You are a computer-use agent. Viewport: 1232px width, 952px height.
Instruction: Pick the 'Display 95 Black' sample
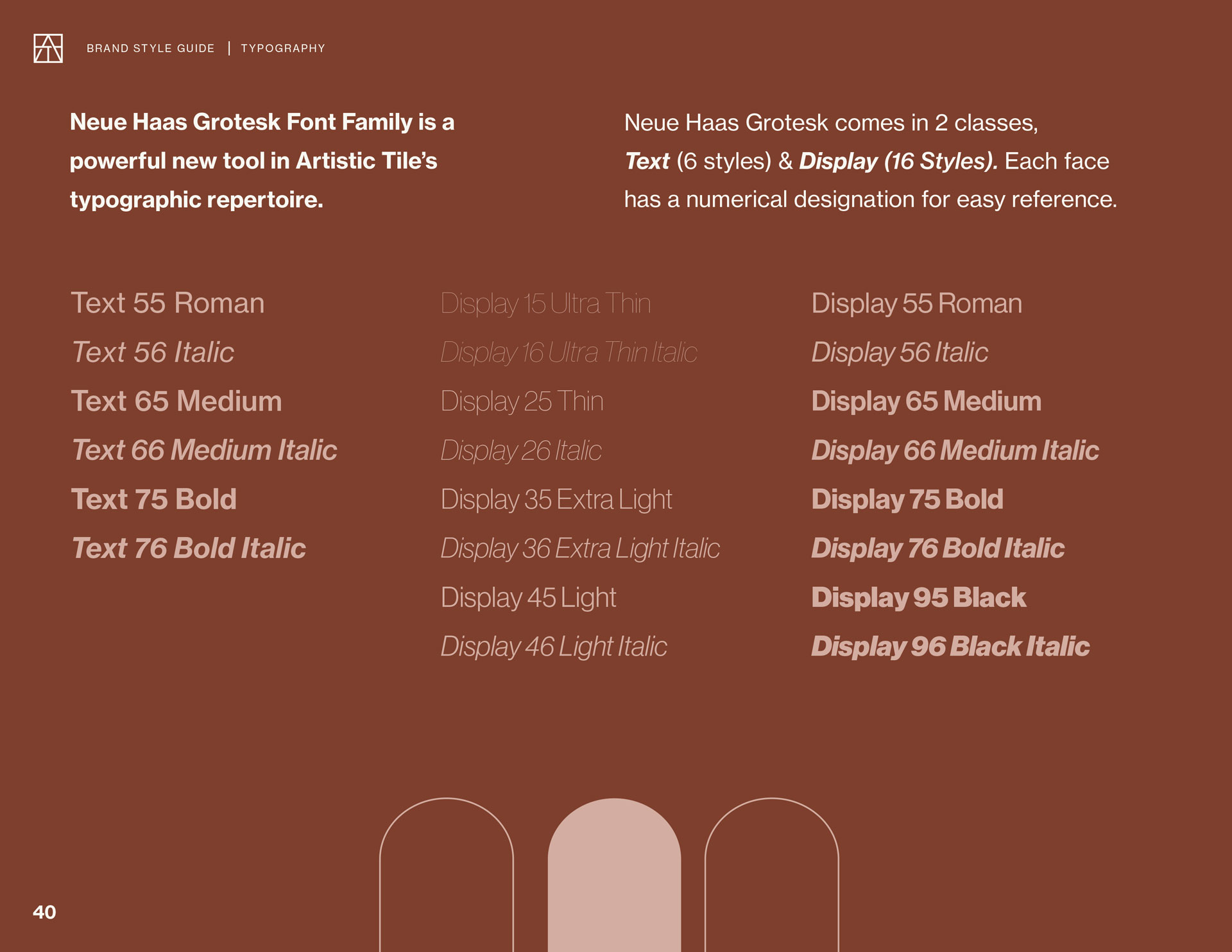click(919, 598)
